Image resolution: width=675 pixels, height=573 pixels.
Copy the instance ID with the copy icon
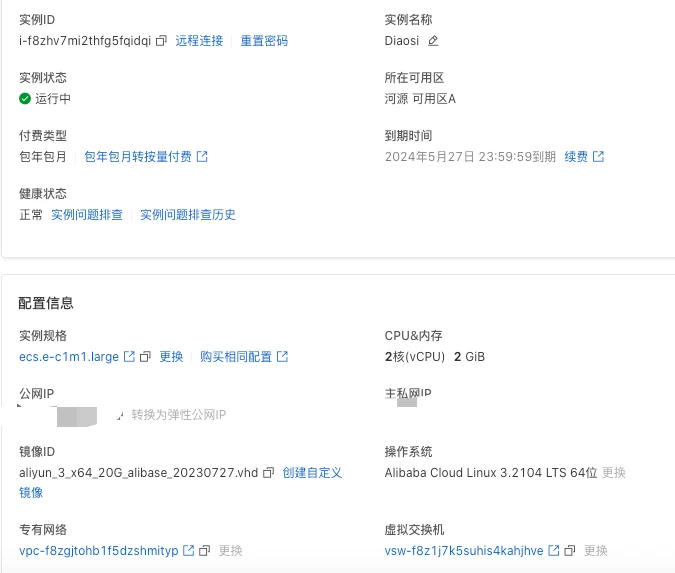coord(161,41)
